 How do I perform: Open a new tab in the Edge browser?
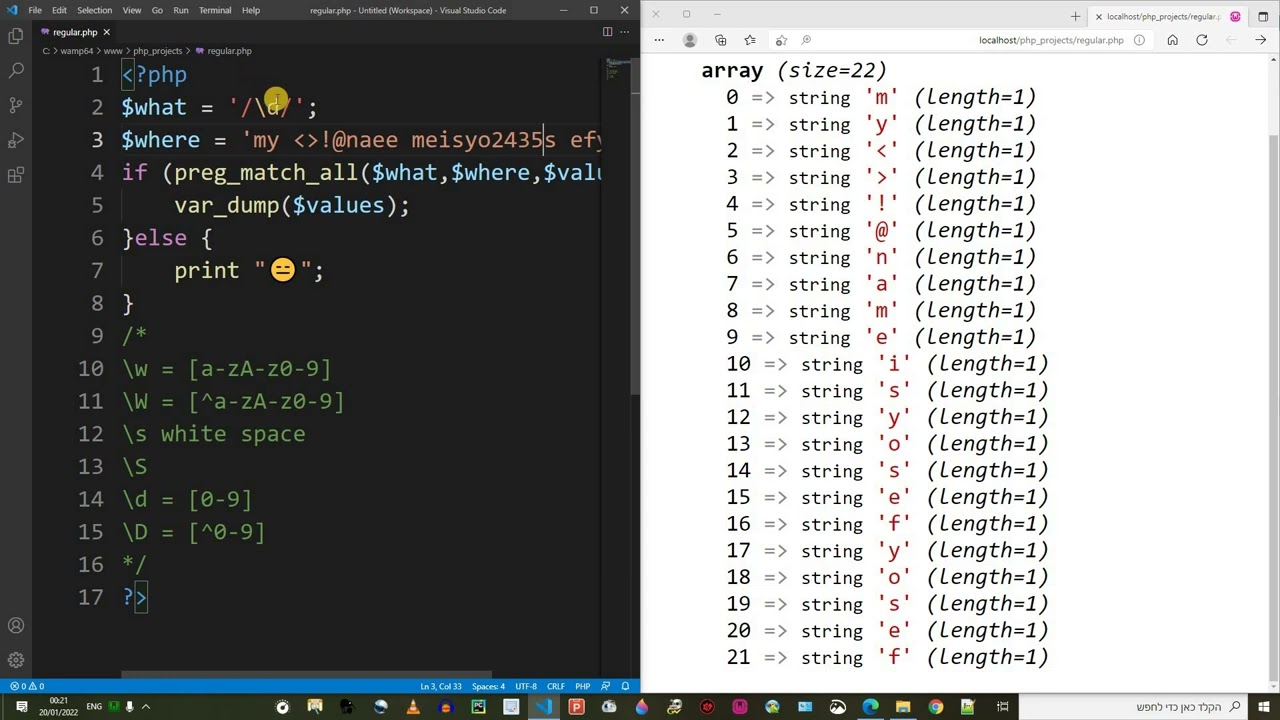click(x=1075, y=16)
